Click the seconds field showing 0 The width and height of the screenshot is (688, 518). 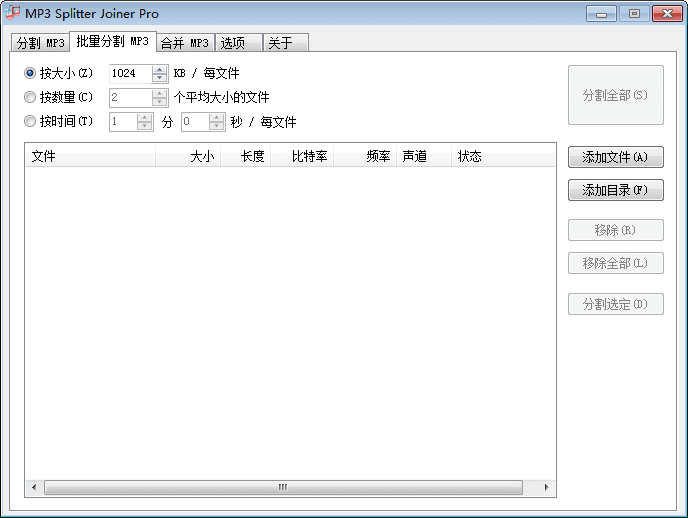(195, 121)
